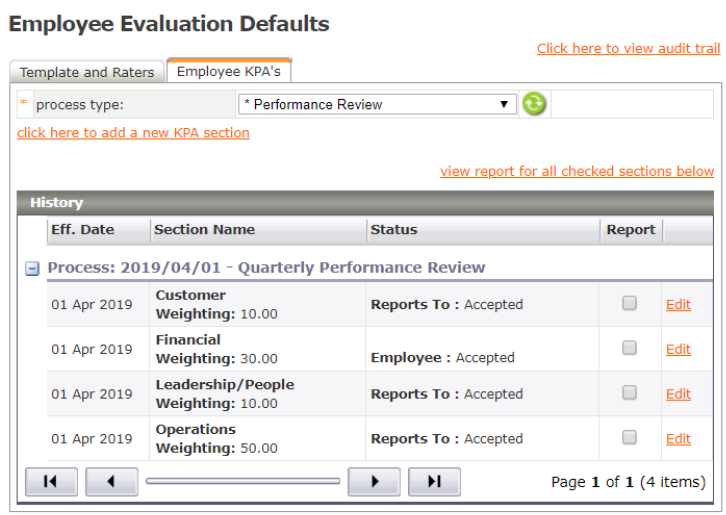Select the Employee KPA's tab
726x515 pixels.
click(x=229, y=71)
